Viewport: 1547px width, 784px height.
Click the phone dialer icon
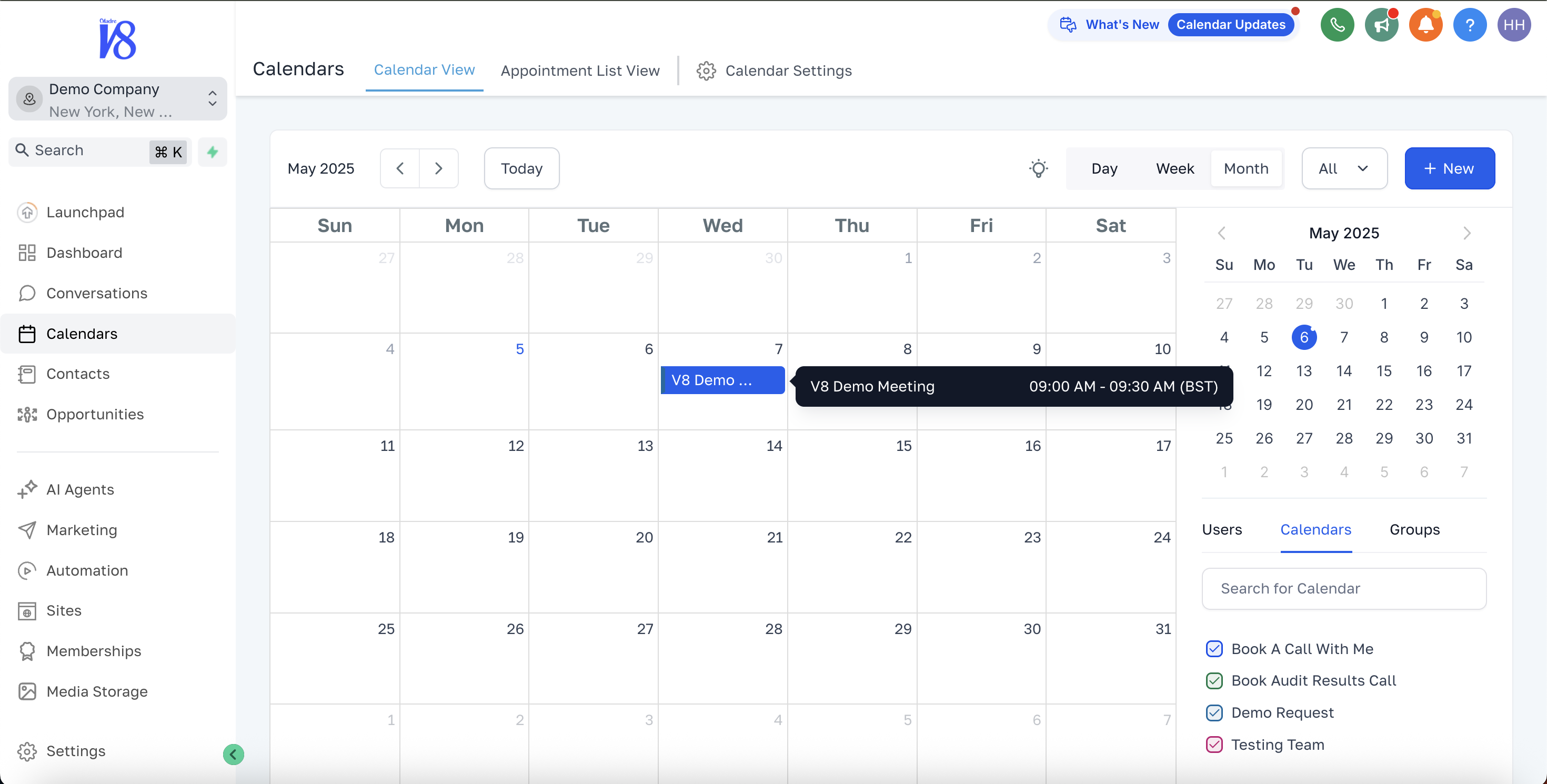pyautogui.click(x=1338, y=25)
